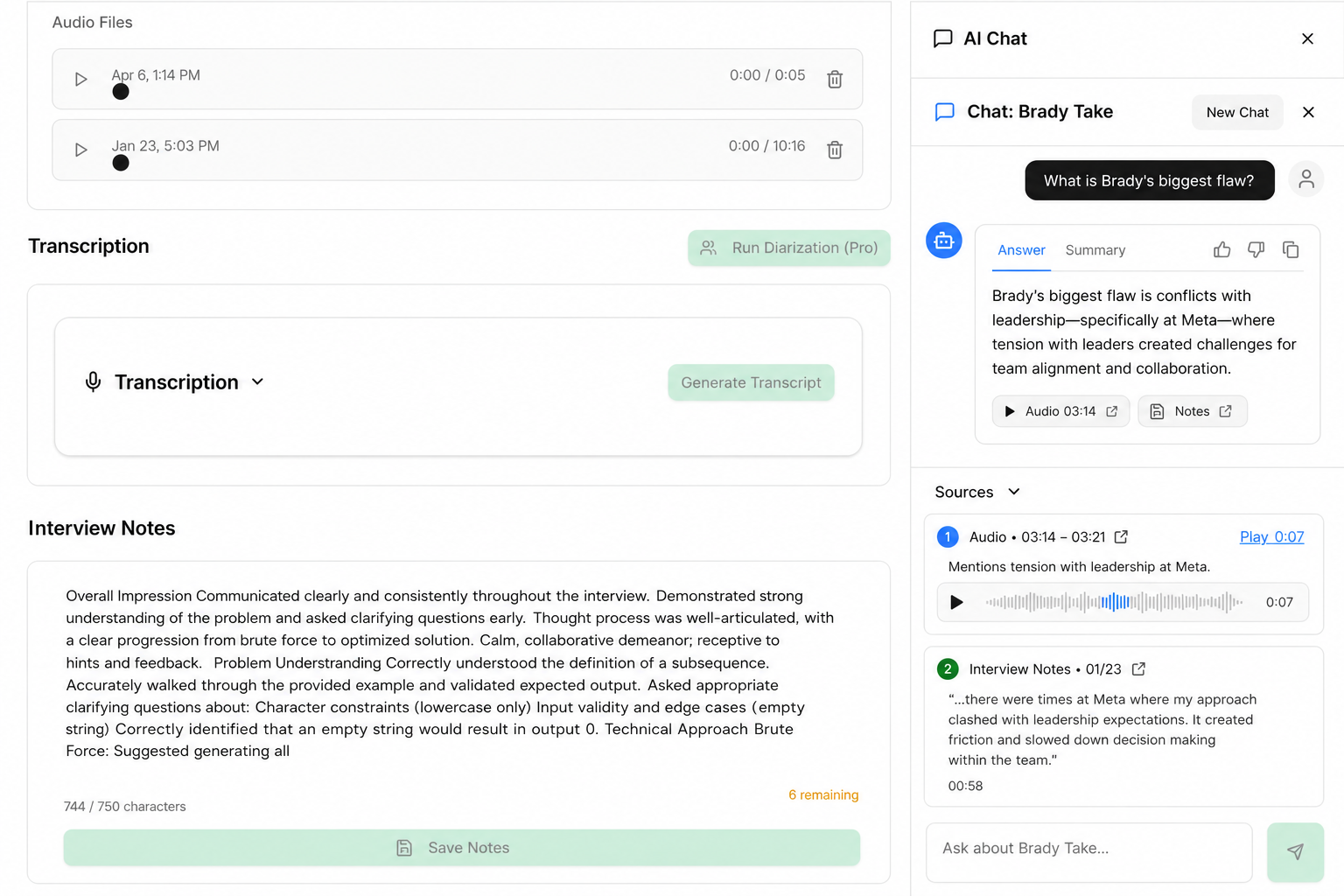
Task: Click the blue chat icon beside Chat: Brady Take
Action: point(945,112)
